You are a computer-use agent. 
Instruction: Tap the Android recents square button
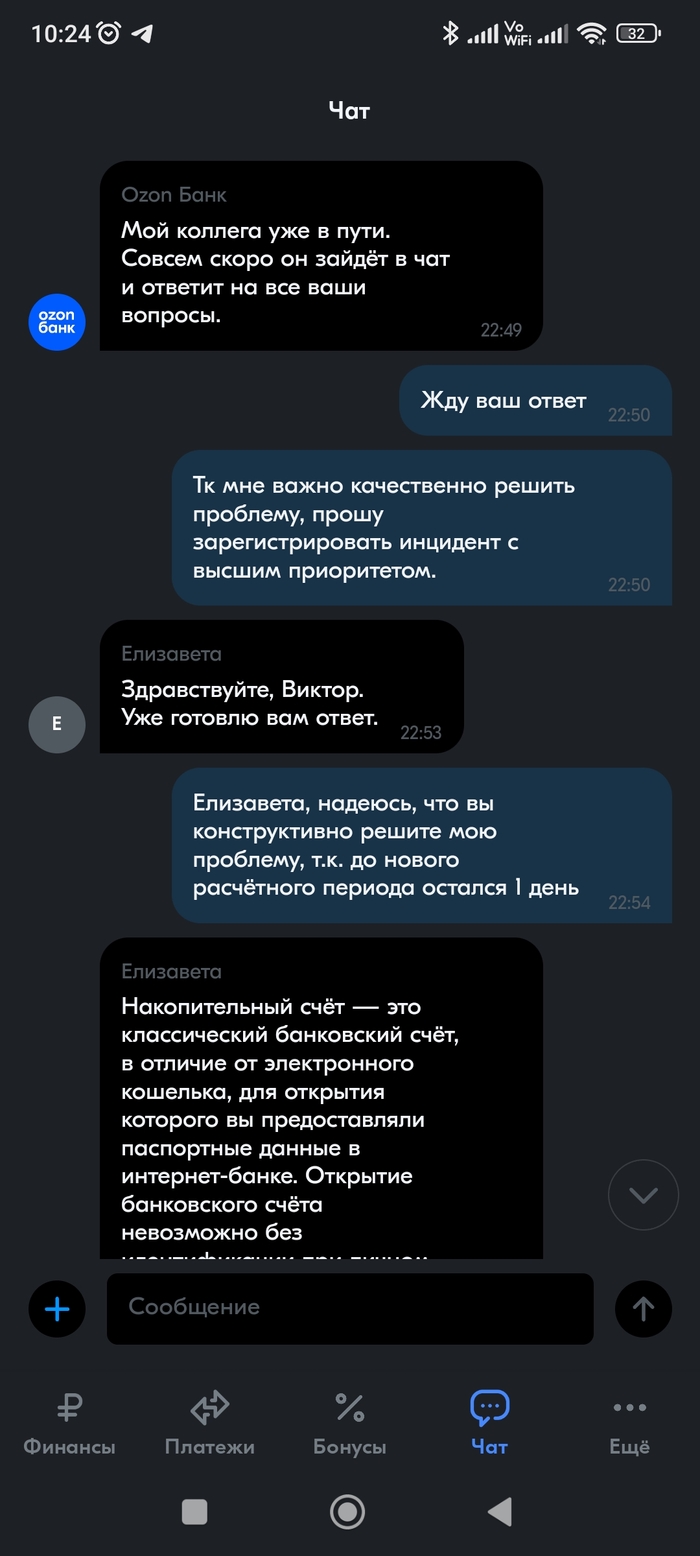[x=194, y=1511]
